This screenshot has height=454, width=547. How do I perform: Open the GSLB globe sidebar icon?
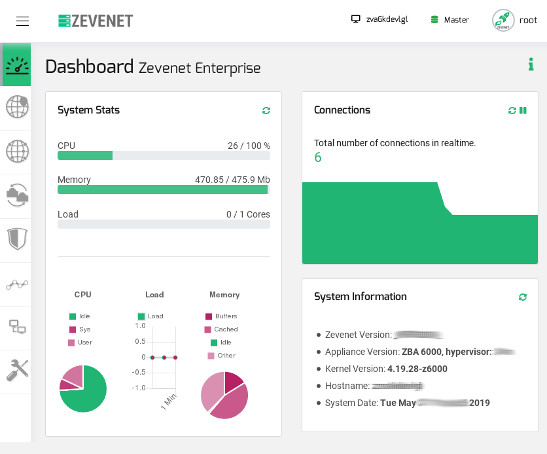(17, 151)
